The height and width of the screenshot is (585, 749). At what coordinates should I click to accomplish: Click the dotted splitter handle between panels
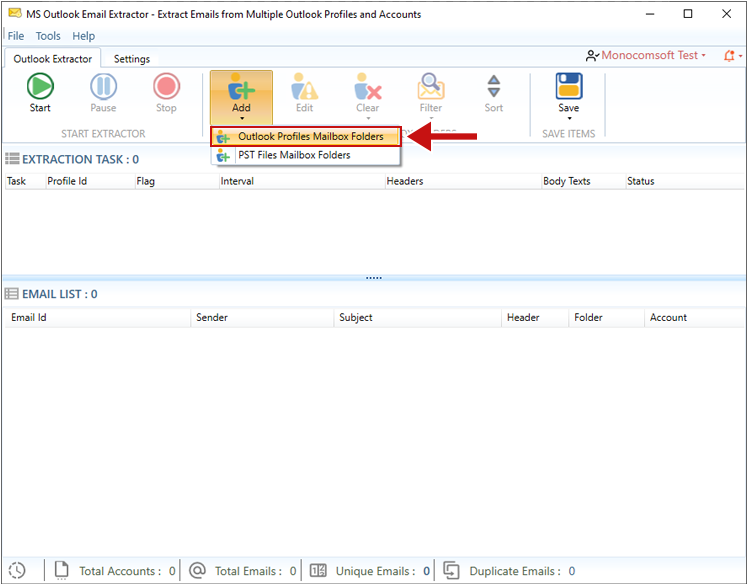coord(374,277)
